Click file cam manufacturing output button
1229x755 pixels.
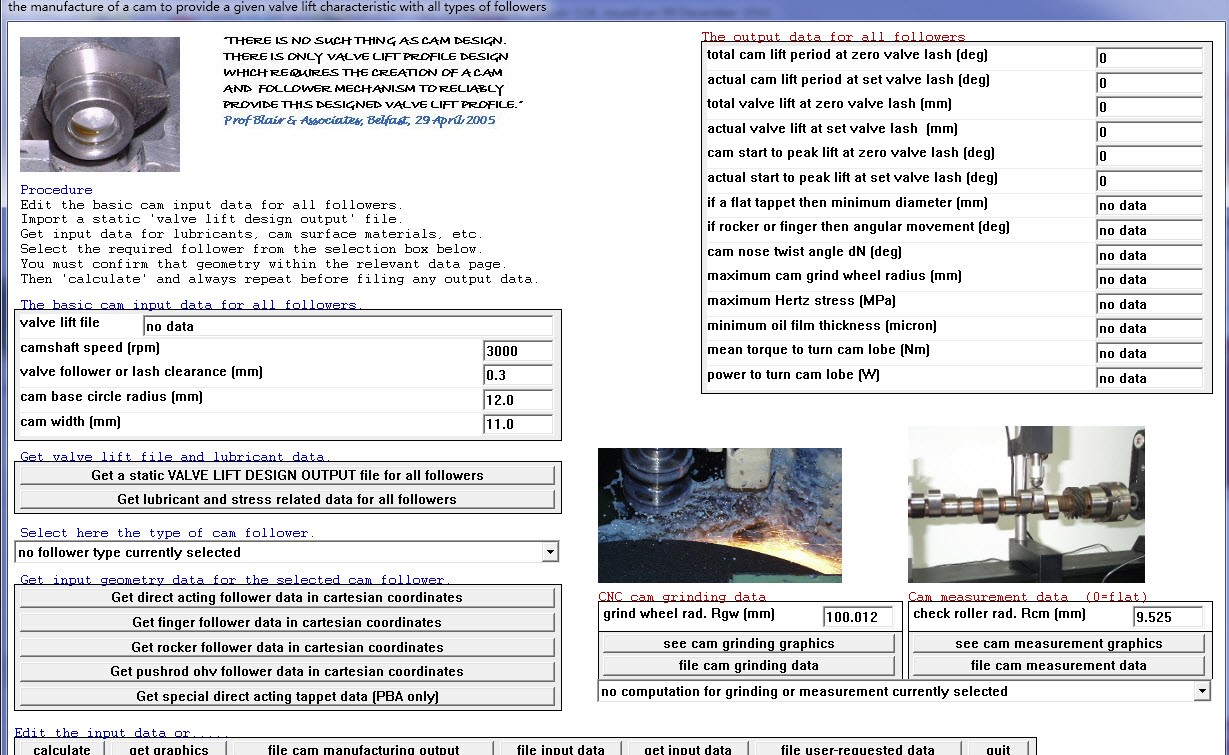click(x=363, y=749)
